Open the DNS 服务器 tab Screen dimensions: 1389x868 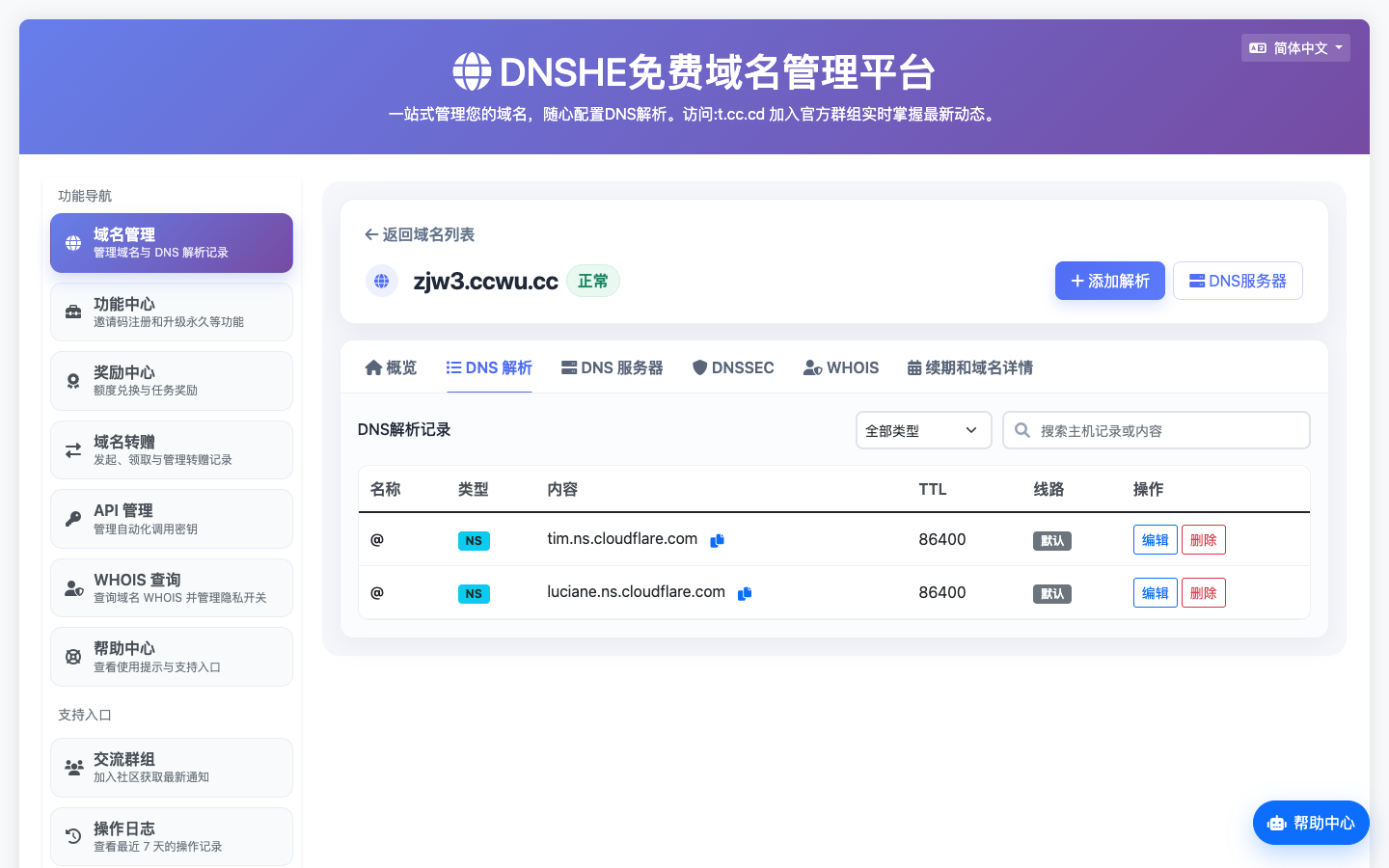pyautogui.click(x=613, y=367)
